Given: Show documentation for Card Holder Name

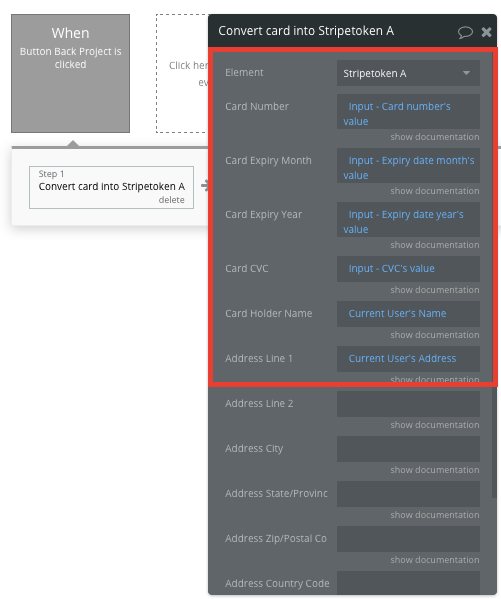Looking at the screenshot, I should tap(435, 335).
